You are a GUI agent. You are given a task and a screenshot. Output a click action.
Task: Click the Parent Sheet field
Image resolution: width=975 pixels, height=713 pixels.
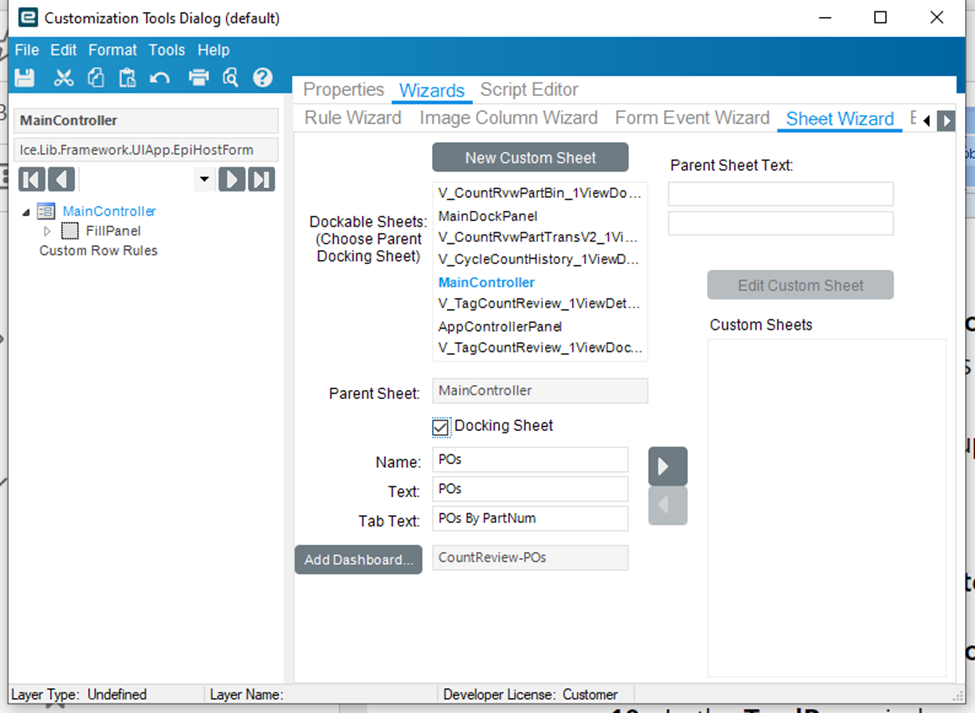(540, 391)
